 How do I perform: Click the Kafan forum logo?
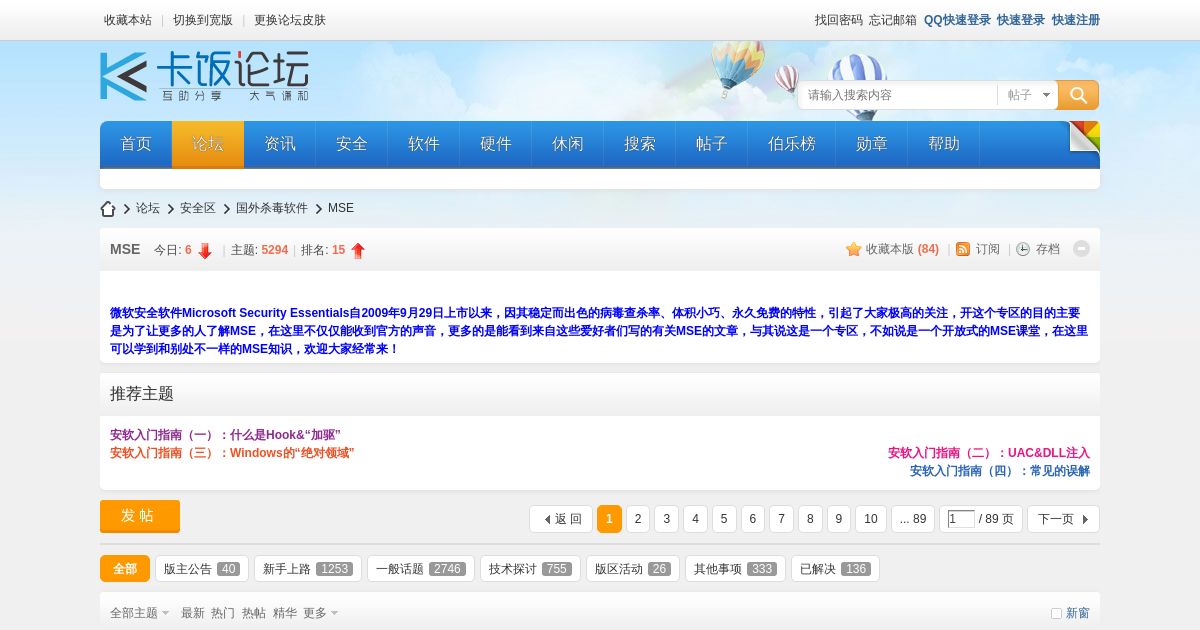point(205,76)
